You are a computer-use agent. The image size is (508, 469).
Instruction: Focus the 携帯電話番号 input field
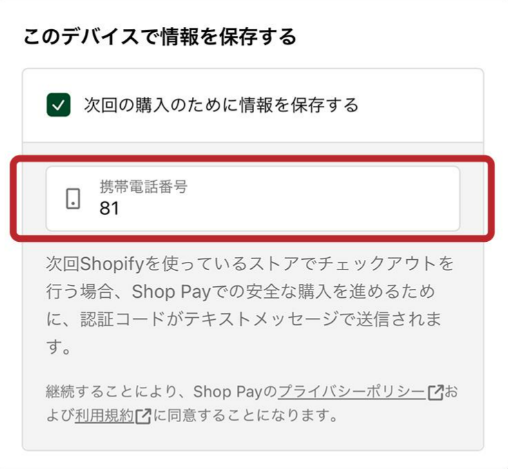tap(253, 199)
